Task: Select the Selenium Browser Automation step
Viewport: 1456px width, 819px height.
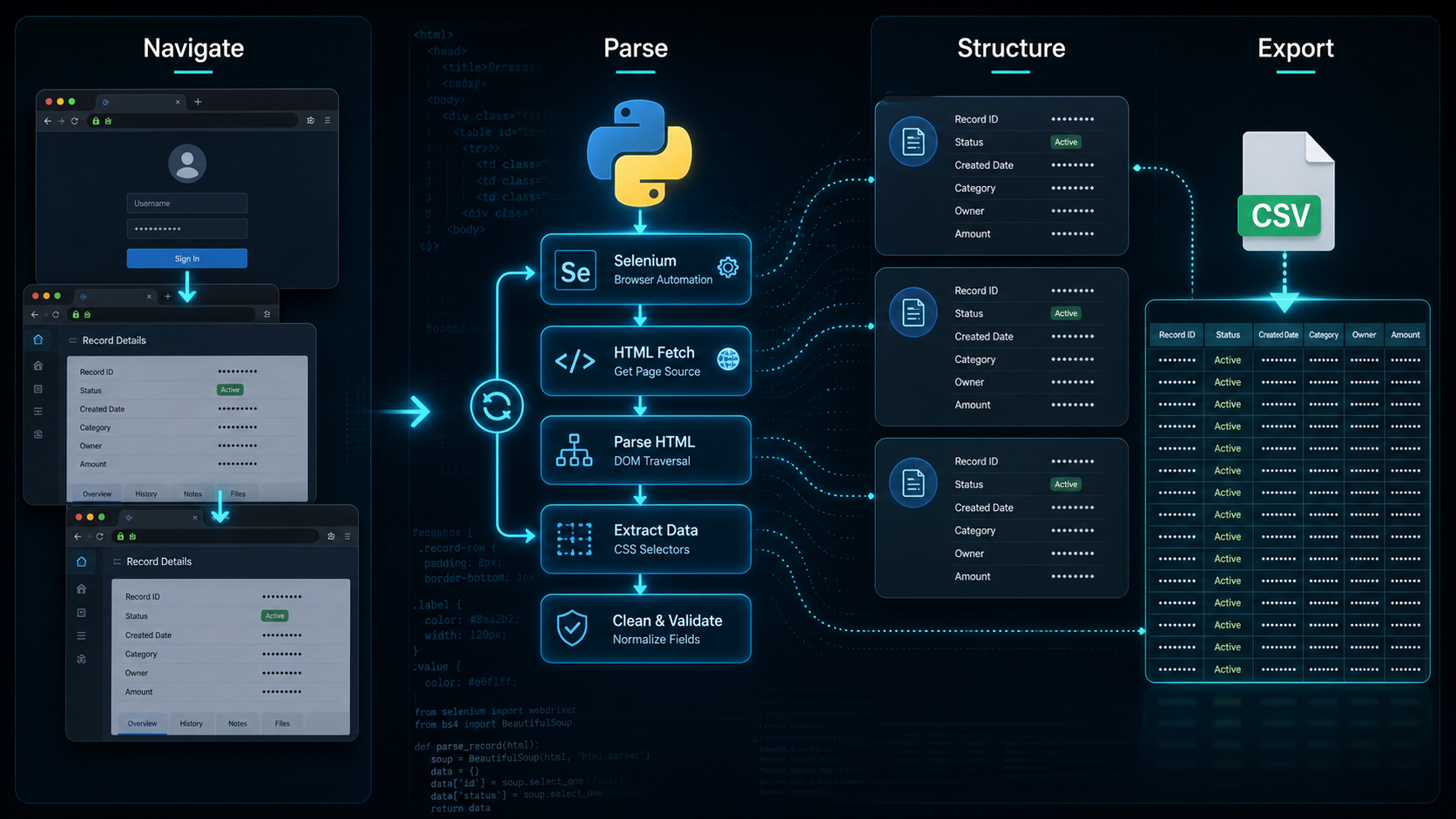Action: [x=645, y=269]
